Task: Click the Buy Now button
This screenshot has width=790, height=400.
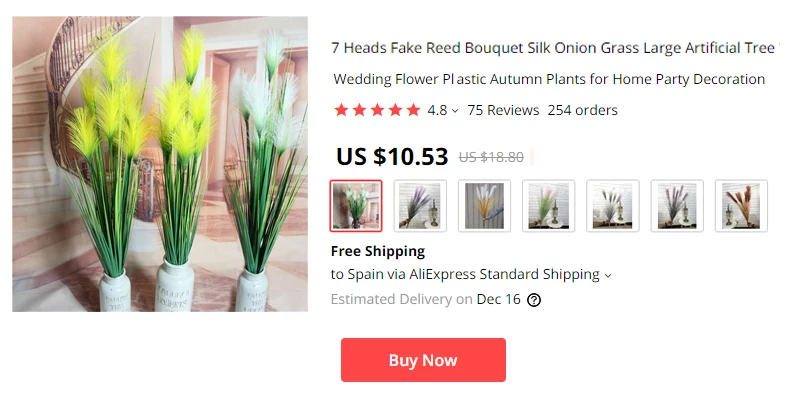Action: (423, 360)
